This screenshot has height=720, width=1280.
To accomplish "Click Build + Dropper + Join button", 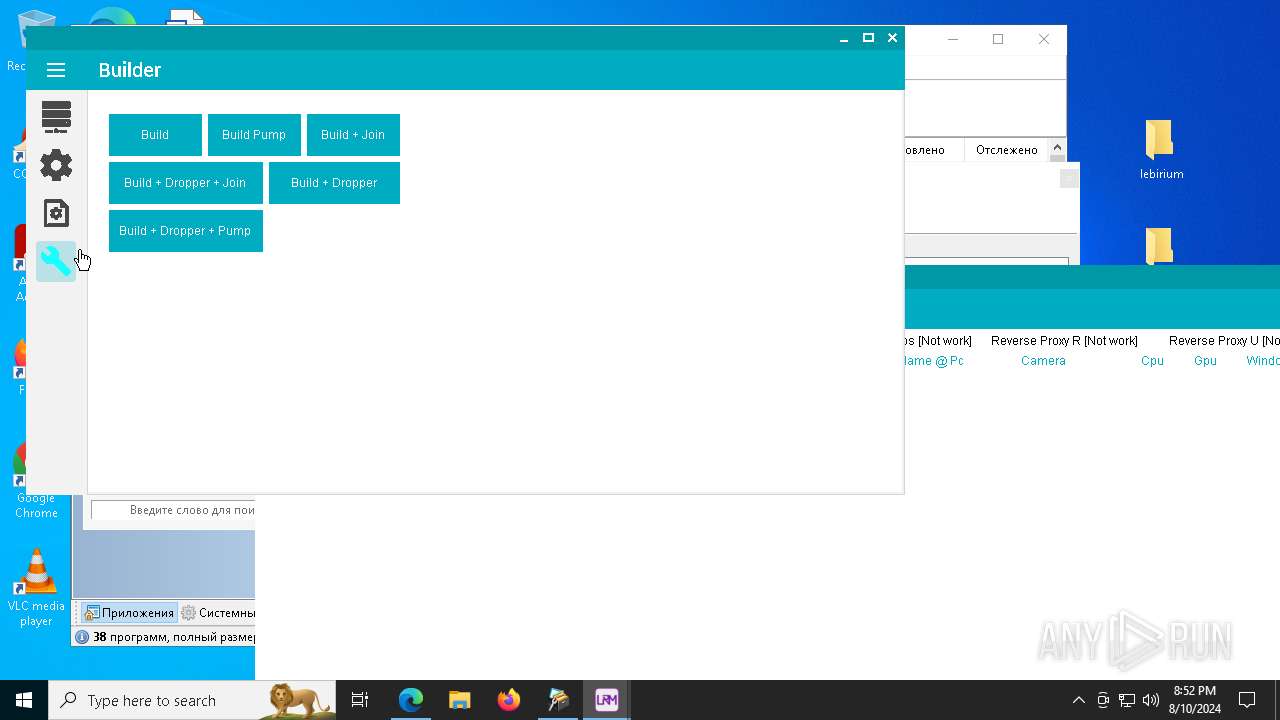I will (x=185, y=183).
